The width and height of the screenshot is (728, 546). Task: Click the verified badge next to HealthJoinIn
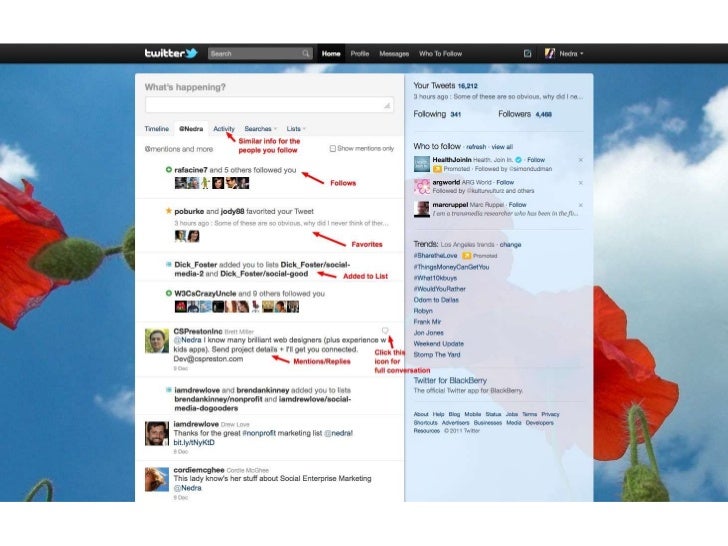(x=519, y=160)
